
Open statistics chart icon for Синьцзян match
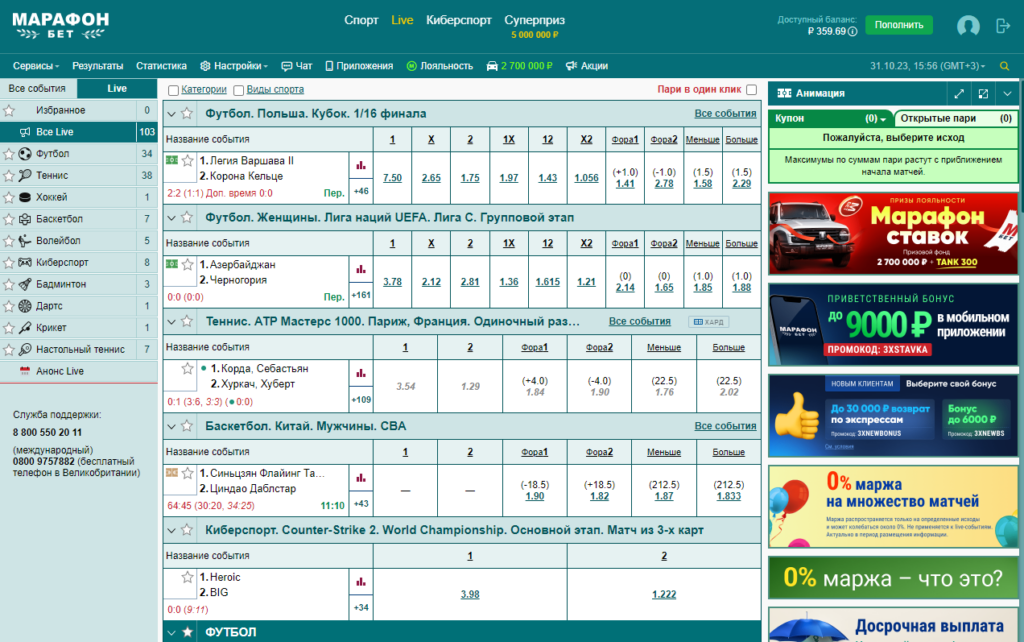[x=360, y=478]
